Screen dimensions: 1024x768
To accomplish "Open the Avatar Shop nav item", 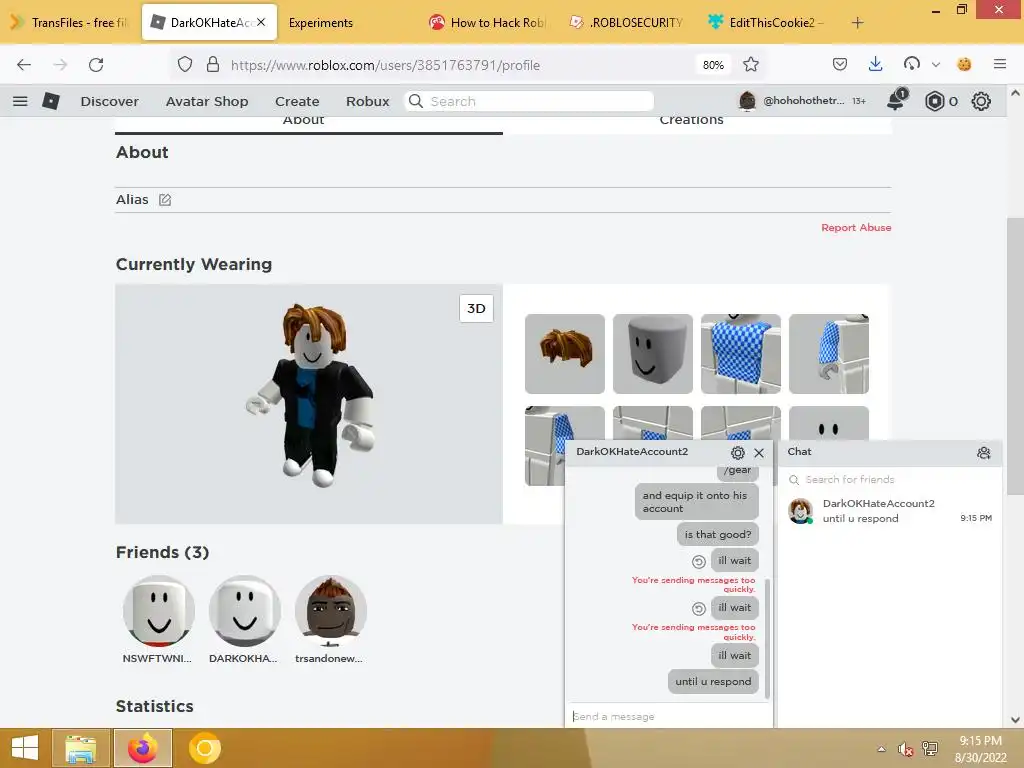I will (207, 101).
